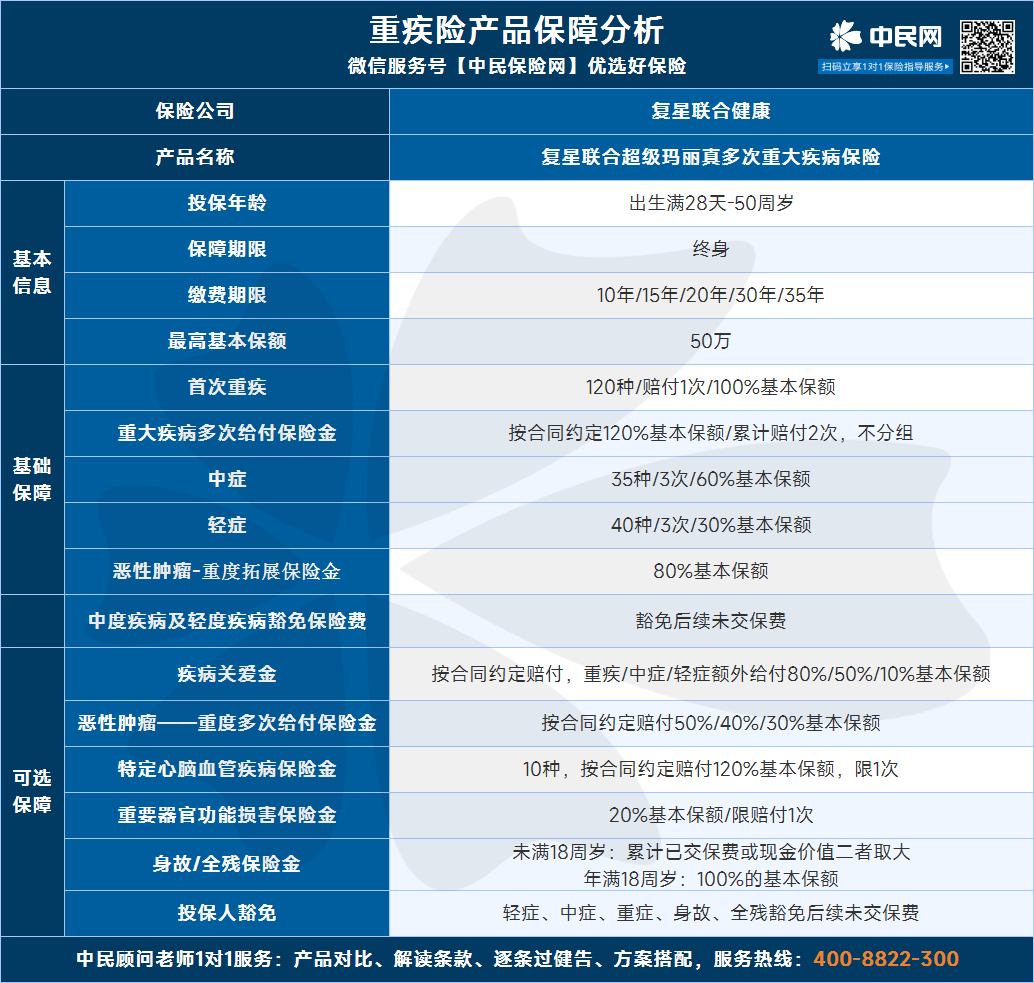Click the value 豁免后续未交保费
This screenshot has width=1034, height=983.
(711, 621)
